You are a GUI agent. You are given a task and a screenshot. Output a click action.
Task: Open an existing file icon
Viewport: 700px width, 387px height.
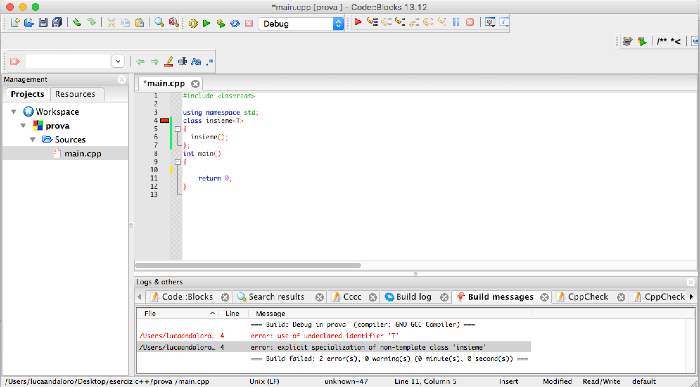coord(29,23)
